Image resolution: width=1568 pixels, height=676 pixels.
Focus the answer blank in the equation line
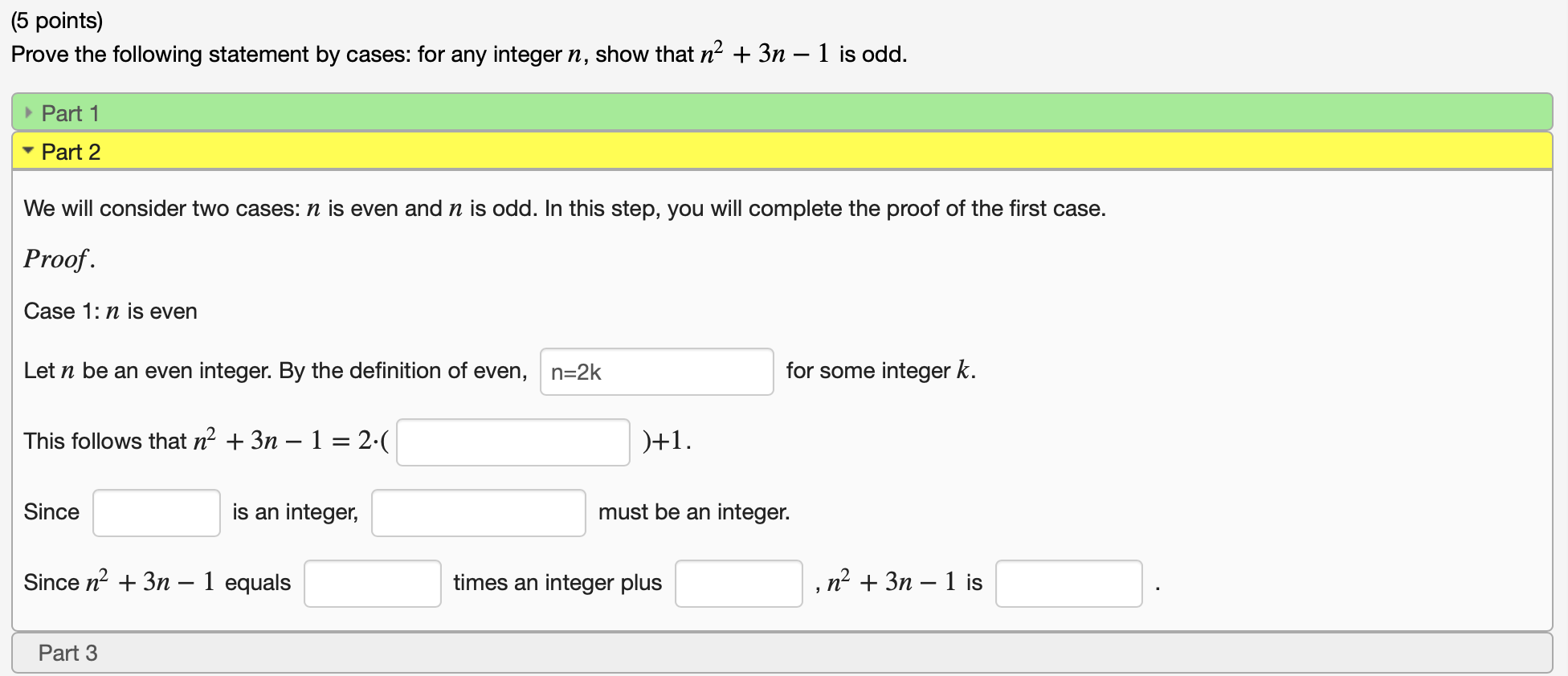(x=512, y=442)
